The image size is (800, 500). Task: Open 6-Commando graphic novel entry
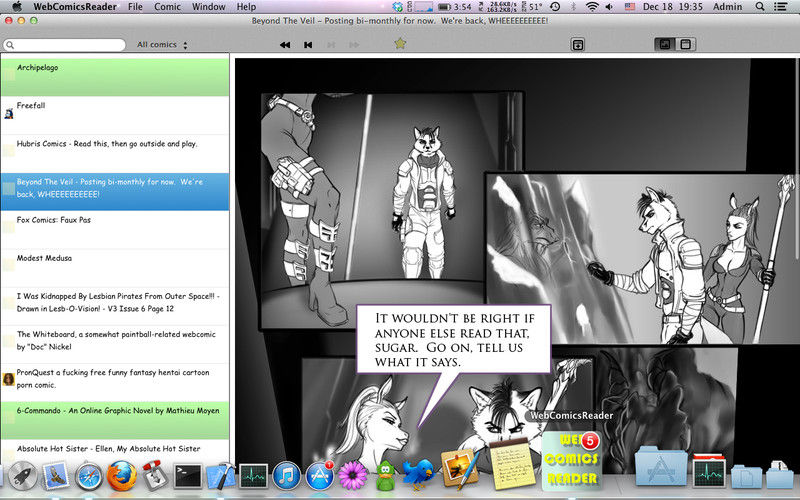[115, 420]
